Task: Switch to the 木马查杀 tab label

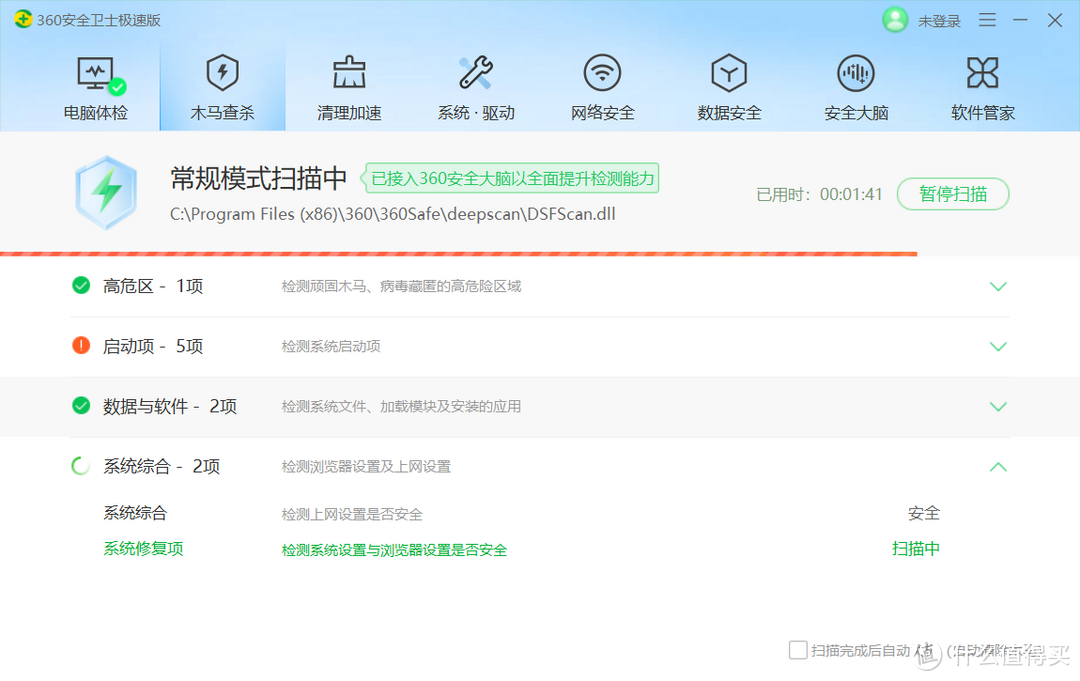Action: pos(222,113)
